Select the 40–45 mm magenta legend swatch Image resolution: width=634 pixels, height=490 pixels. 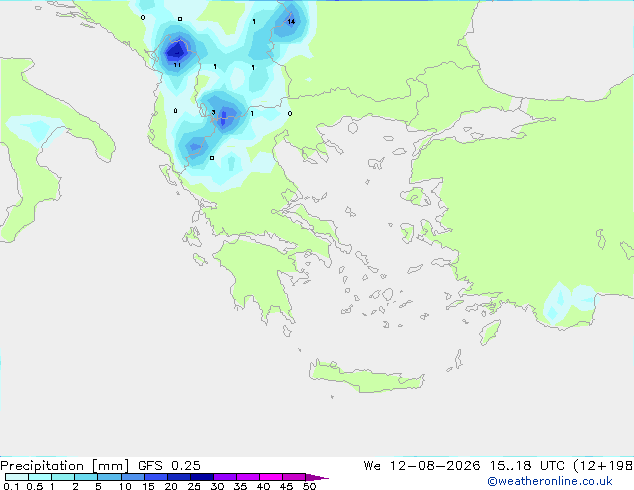coord(271,477)
